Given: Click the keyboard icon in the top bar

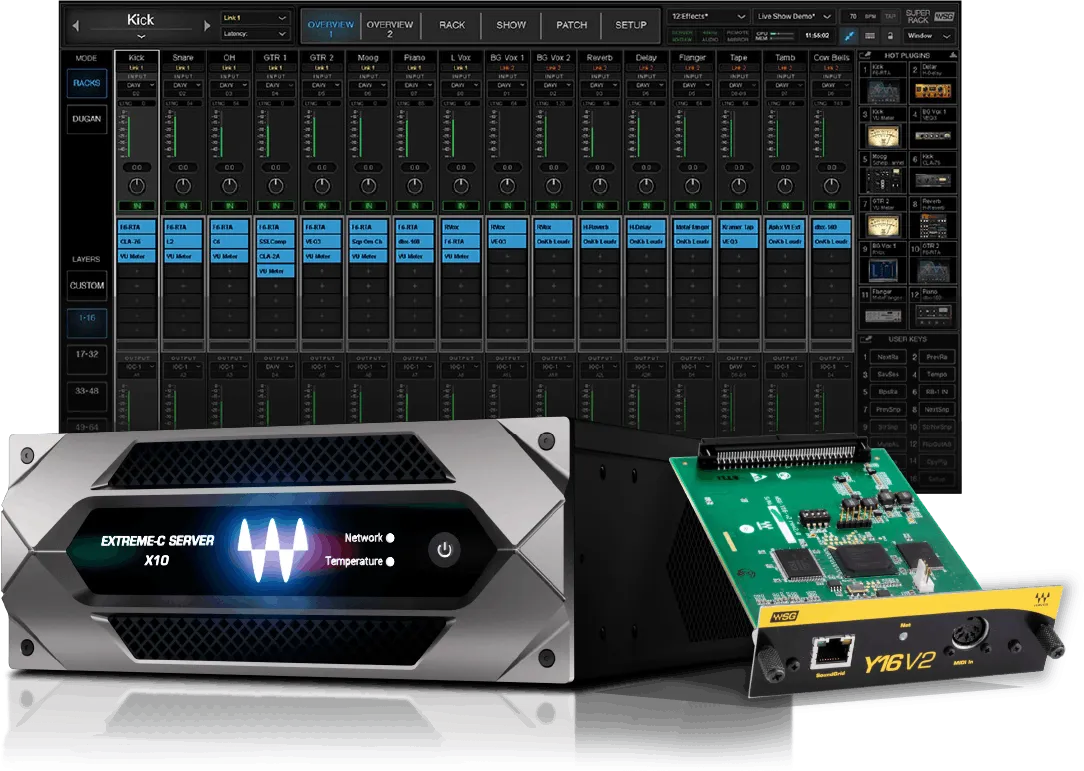Looking at the screenshot, I should coord(870,36).
